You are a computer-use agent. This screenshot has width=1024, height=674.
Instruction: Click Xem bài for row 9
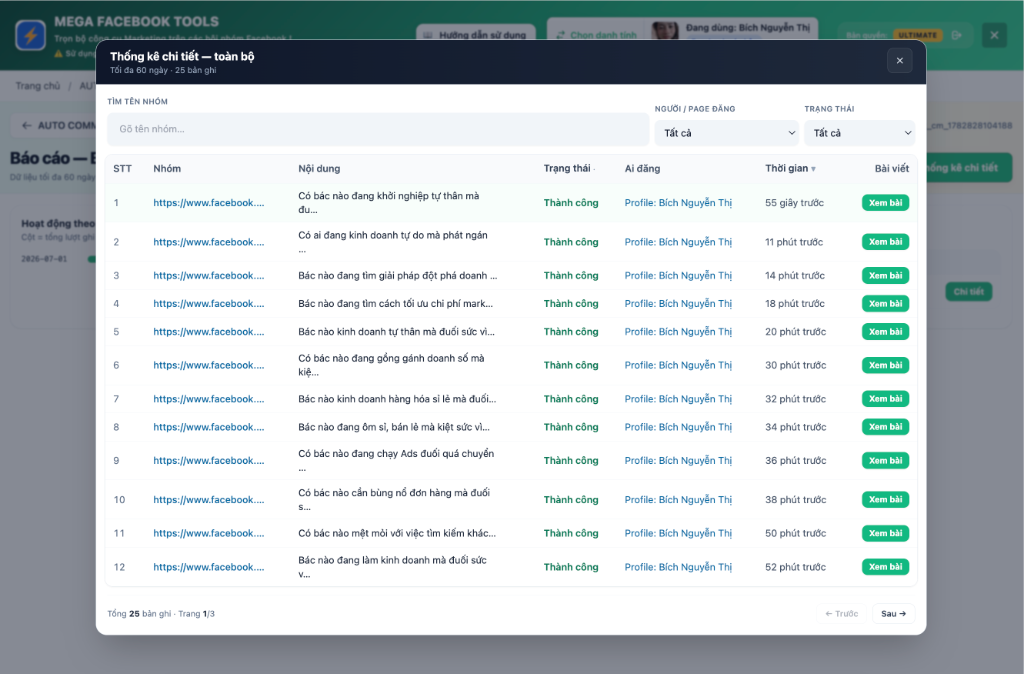tap(886, 460)
